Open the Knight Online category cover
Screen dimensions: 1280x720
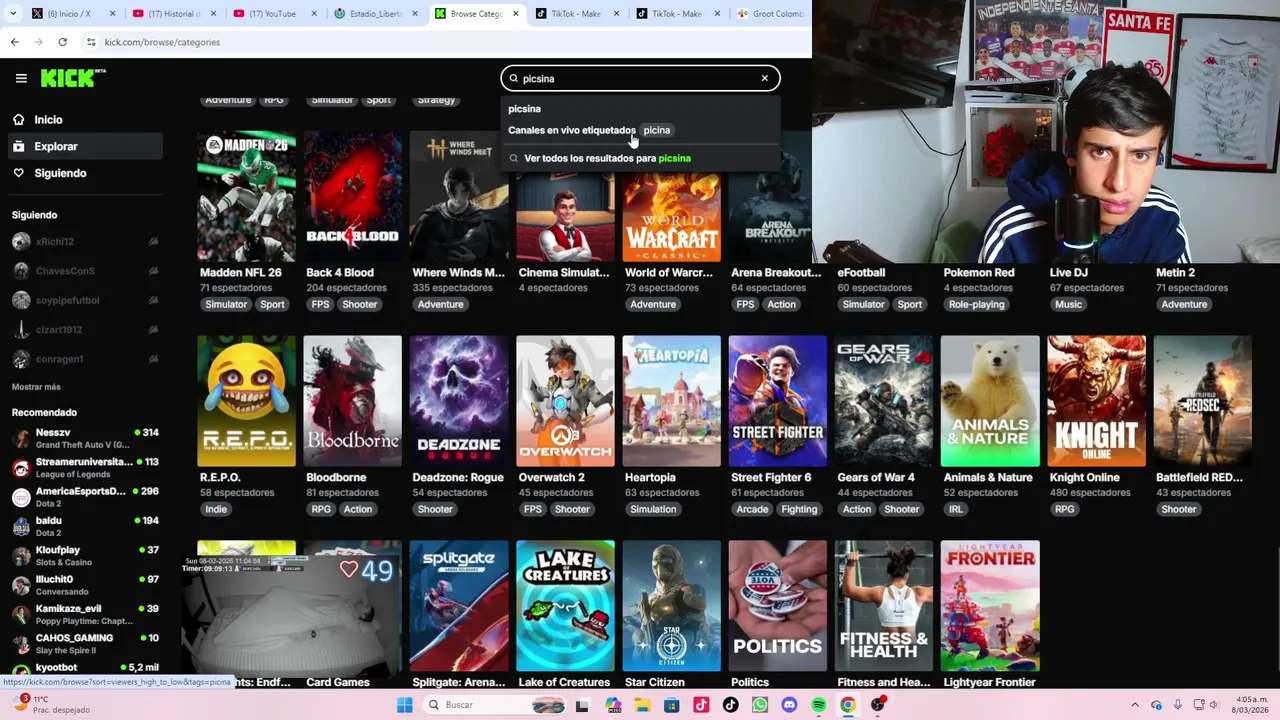(x=1096, y=401)
